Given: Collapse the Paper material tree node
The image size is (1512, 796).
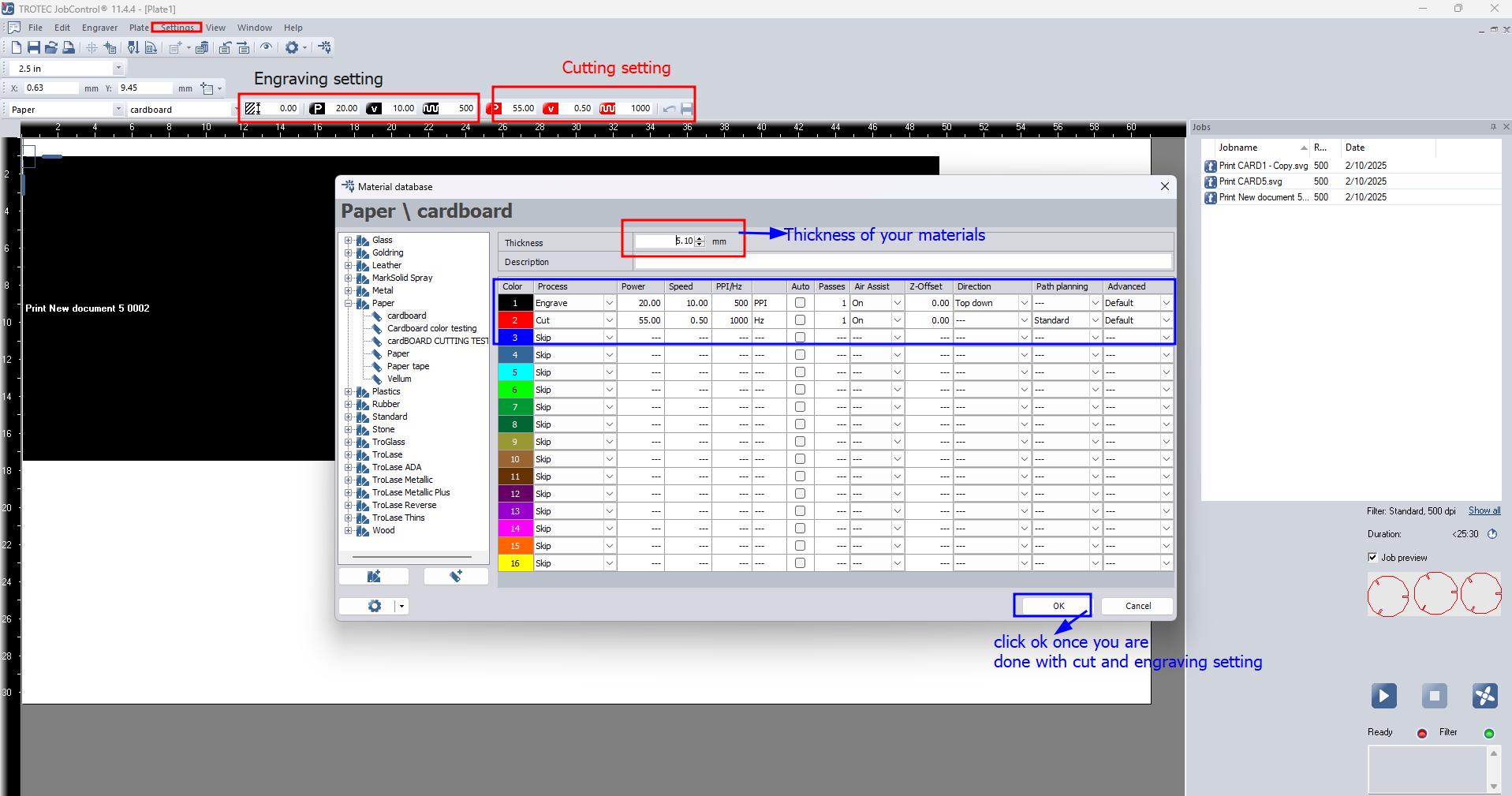Looking at the screenshot, I should click(349, 303).
